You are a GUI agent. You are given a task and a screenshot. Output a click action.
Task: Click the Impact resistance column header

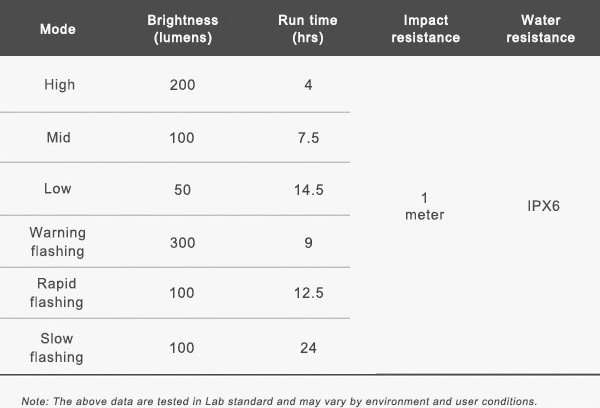pyautogui.click(x=426, y=29)
